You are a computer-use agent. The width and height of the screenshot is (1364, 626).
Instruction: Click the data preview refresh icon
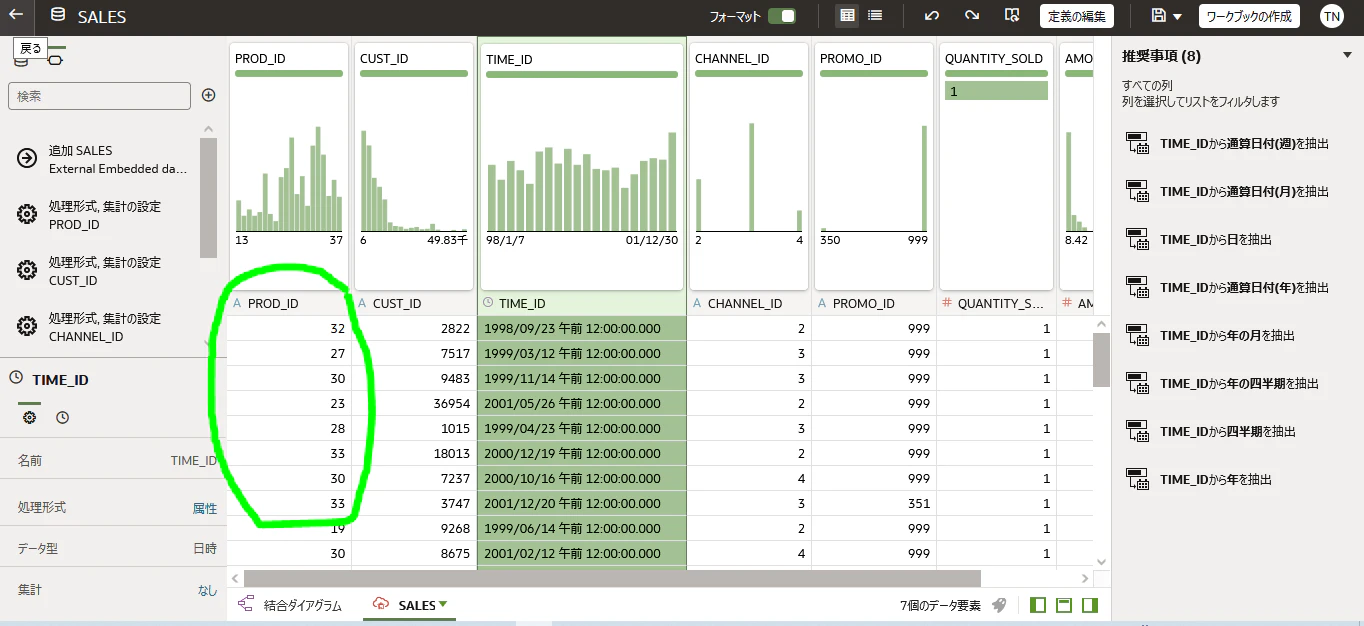pyautogui.click(x=1012, y=16)
